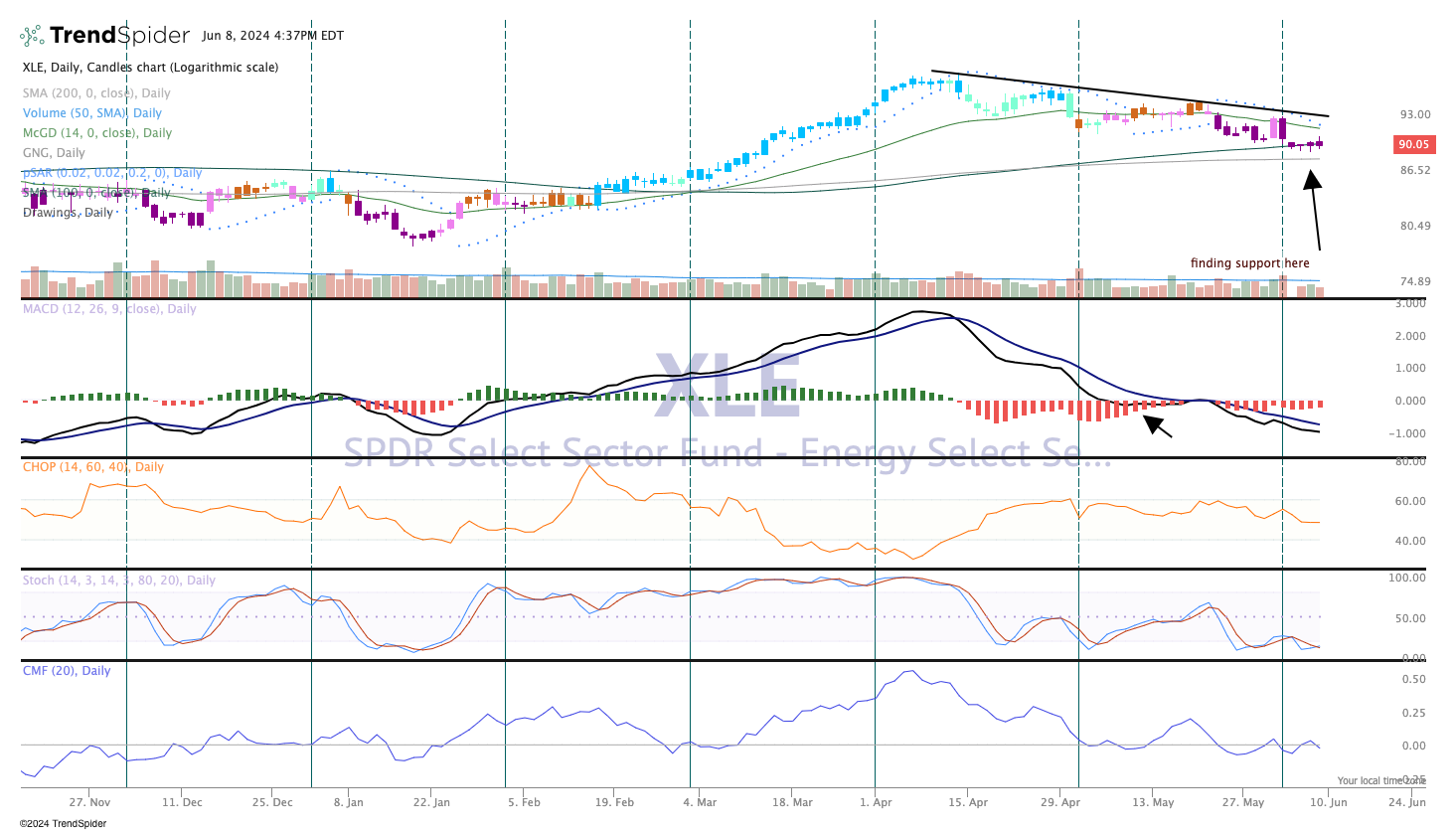
Task: Select the '4. Mar' date axis label
Action: pos(700,802)
